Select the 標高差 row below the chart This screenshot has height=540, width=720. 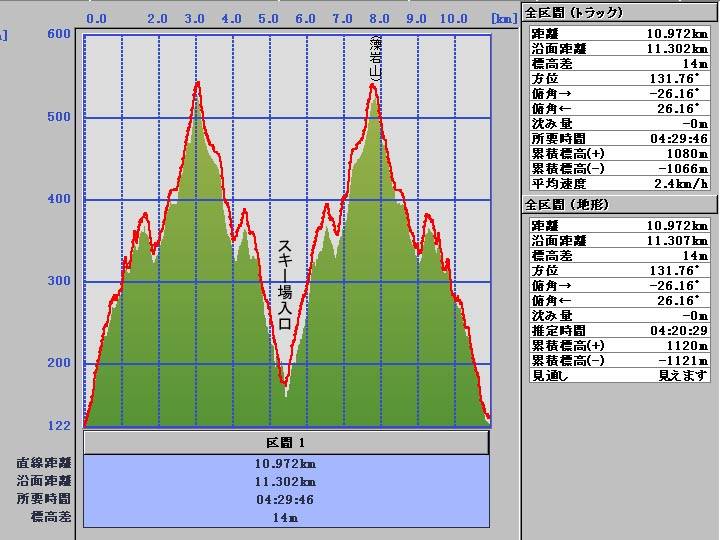286,517
